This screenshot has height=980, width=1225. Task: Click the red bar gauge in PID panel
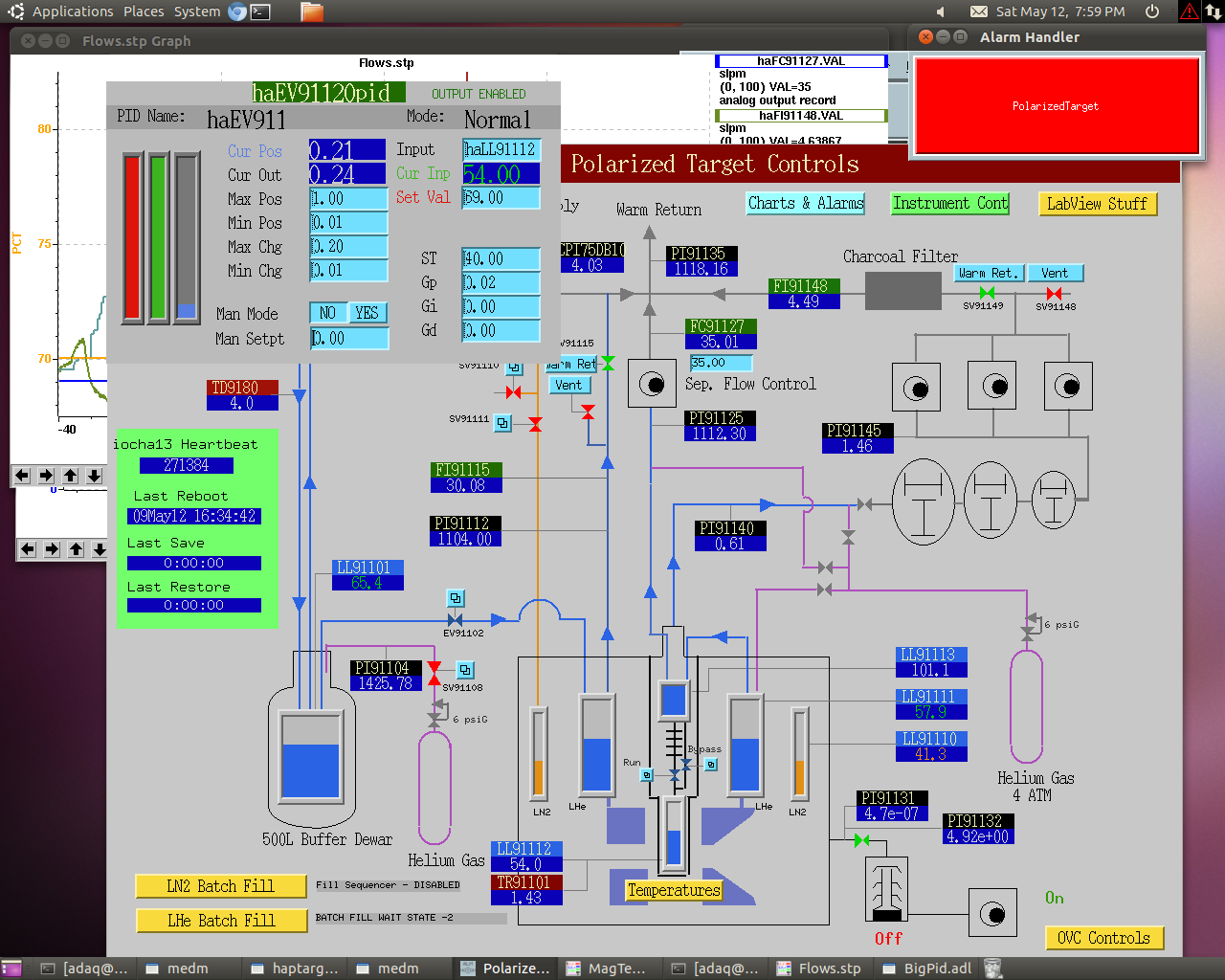click(x=133, y=237)
